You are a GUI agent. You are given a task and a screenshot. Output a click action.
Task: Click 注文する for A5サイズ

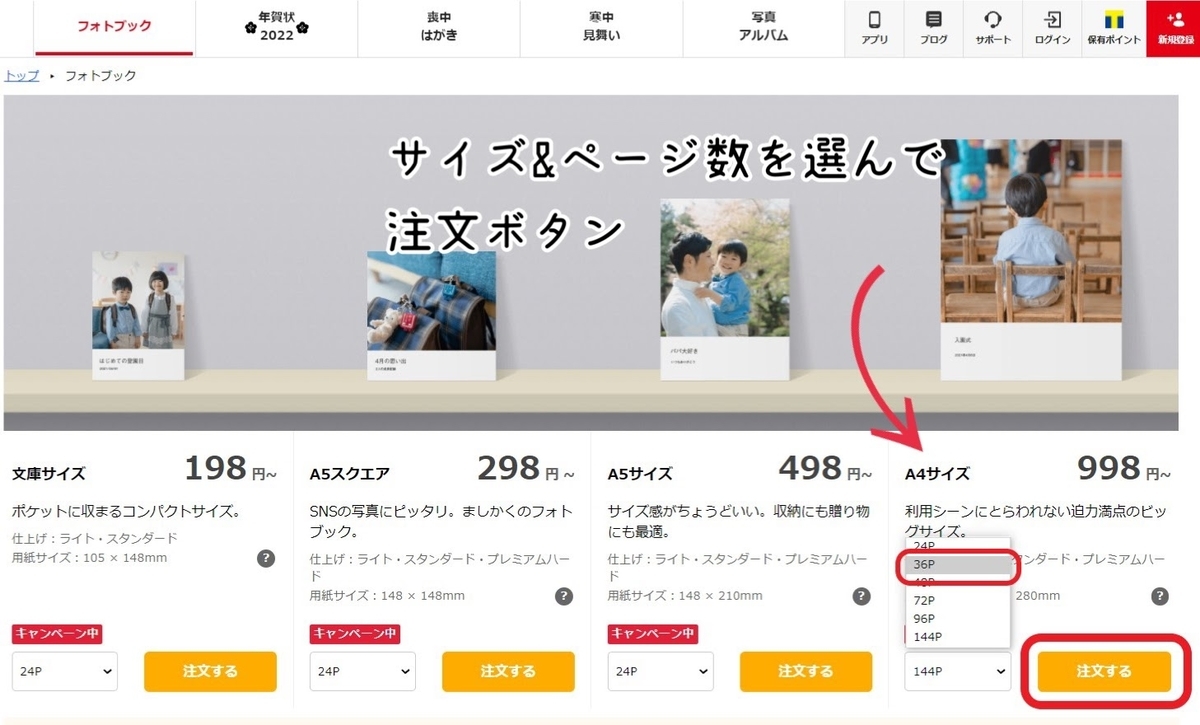click(x=806, y=671)
